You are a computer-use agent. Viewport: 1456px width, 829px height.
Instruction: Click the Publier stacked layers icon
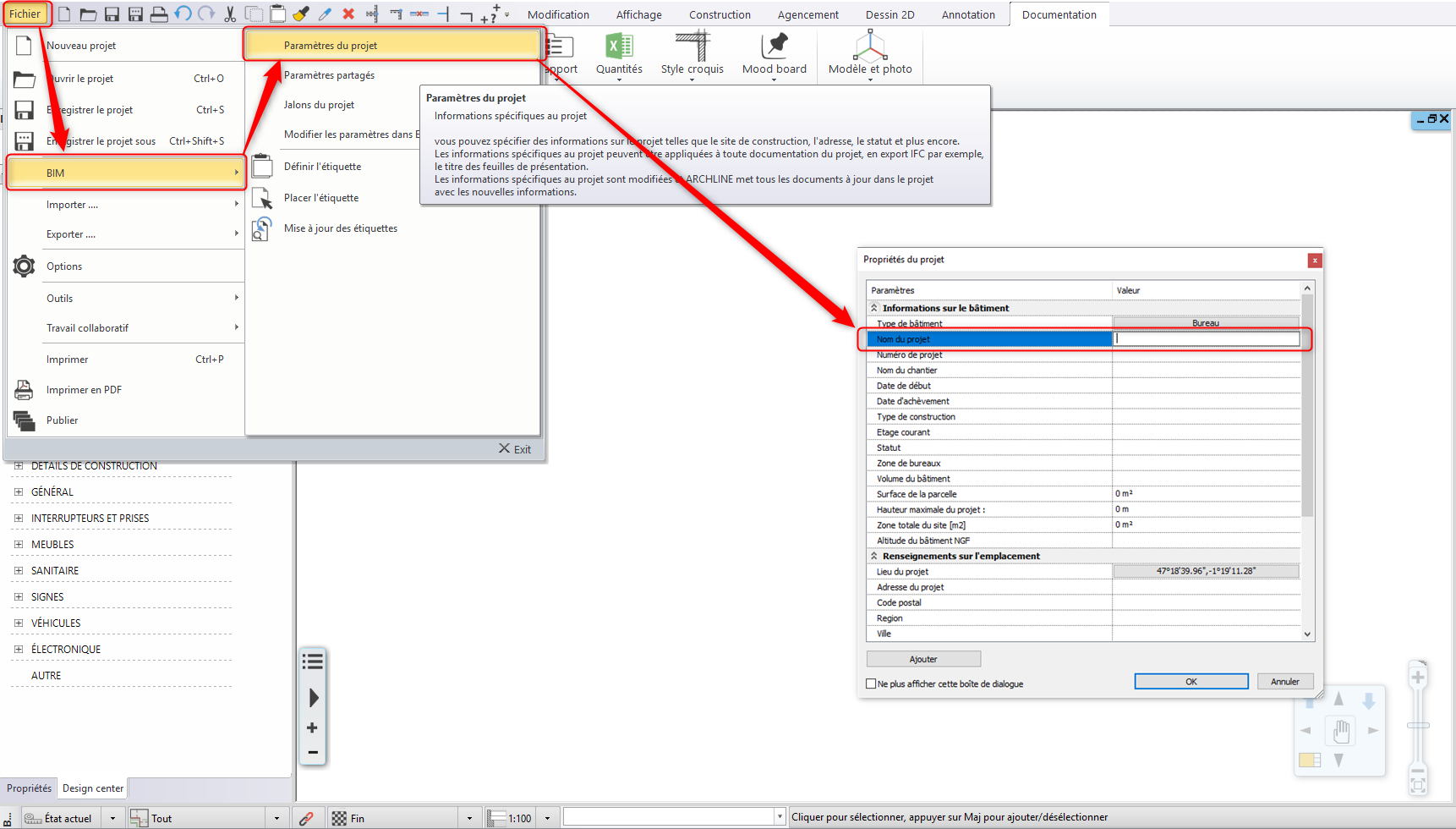[24, 420]
